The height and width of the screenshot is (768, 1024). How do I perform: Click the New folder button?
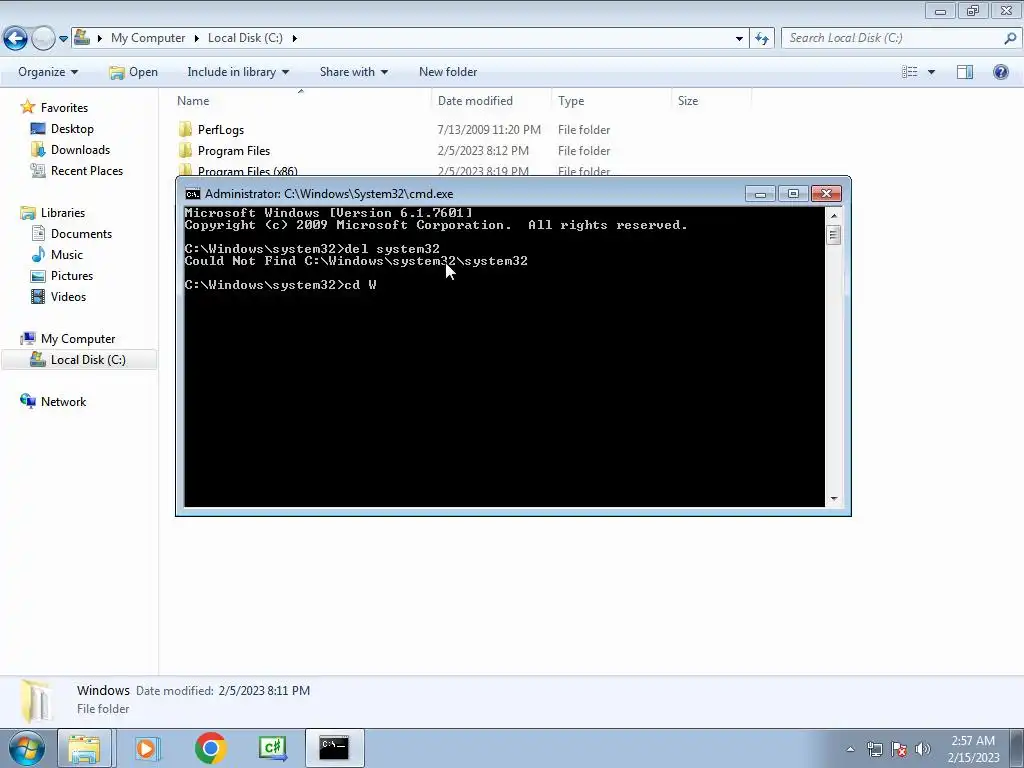(448, 72)
